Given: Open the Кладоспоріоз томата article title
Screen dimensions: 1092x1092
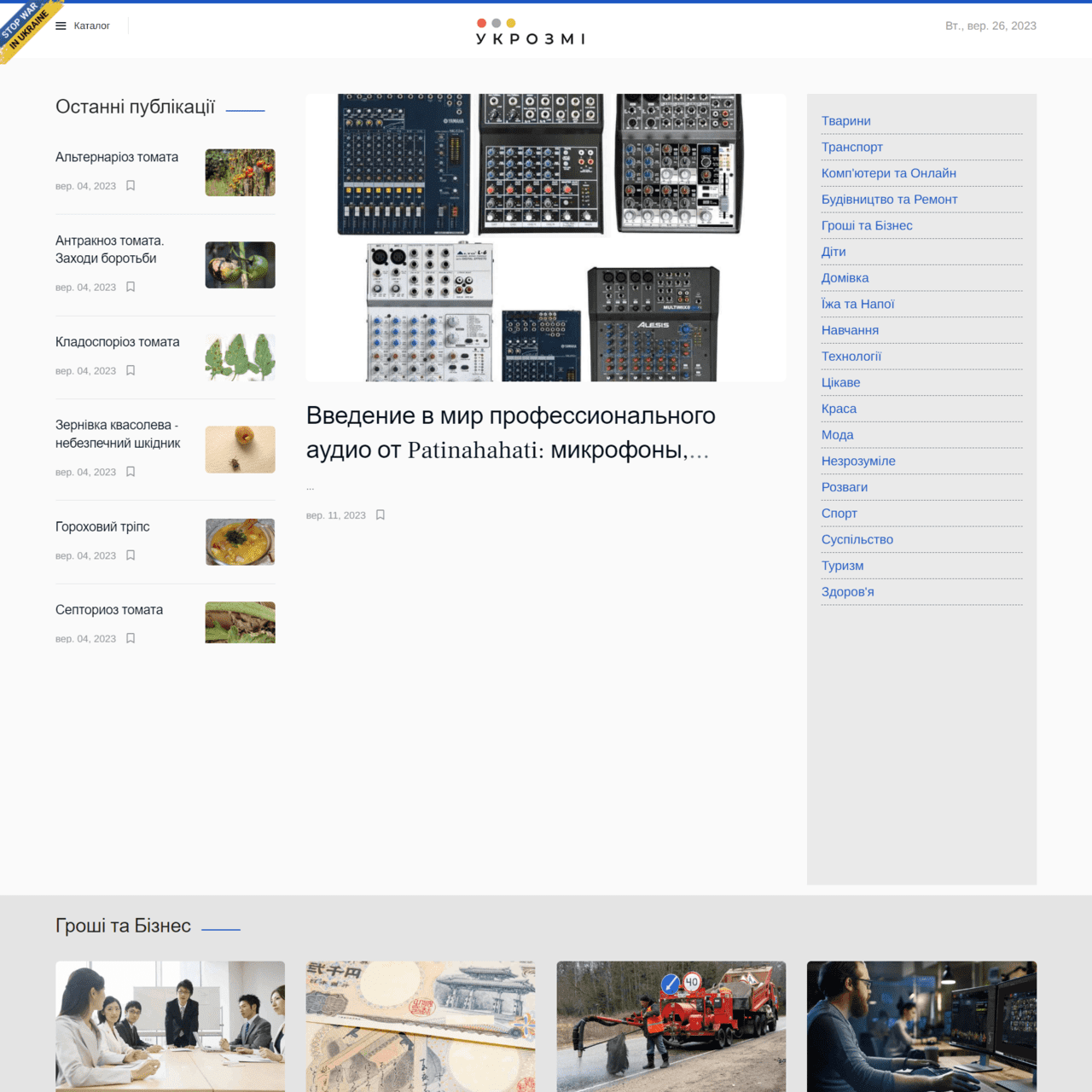Looking at the screenshot, I should [118, 342].
